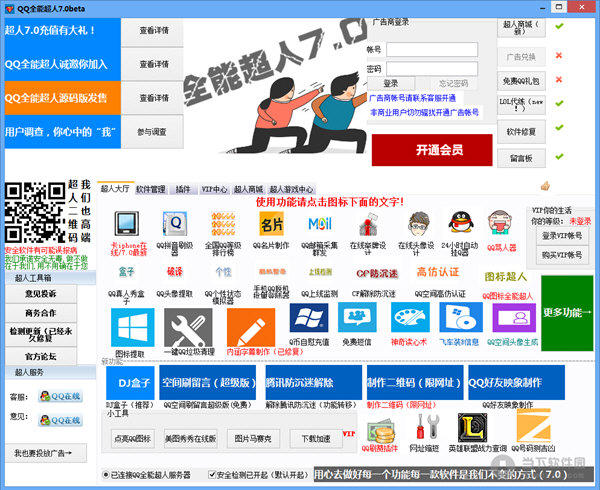This screenshot has height=490, width=600.
Task: Open the CF防沉迷 icon
Action: pyautogui.click(x=377, y=273)
